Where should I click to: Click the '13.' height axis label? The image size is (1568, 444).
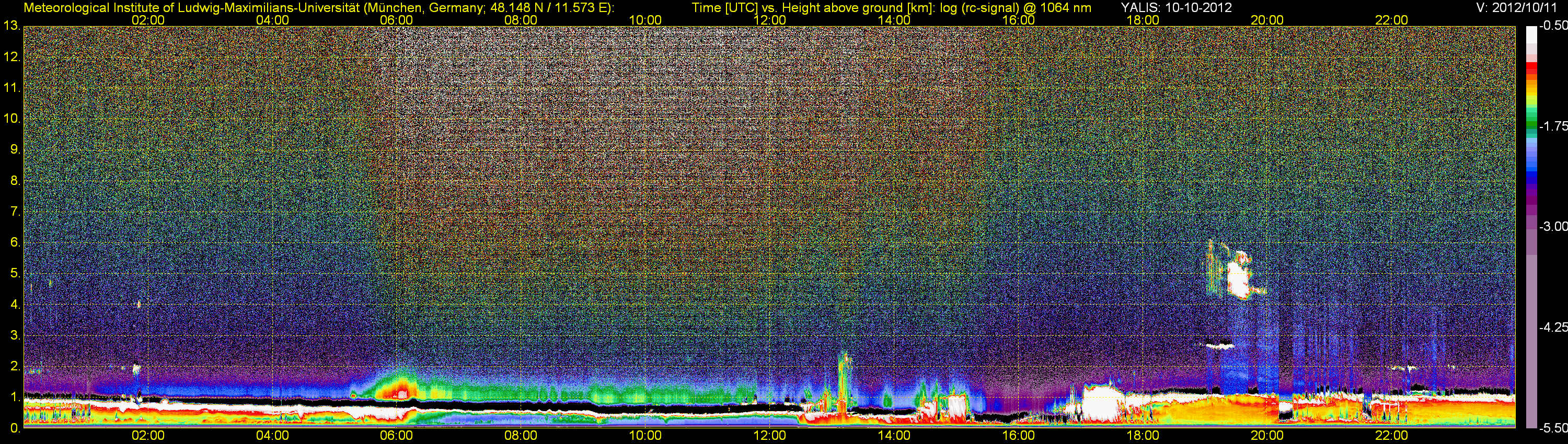11,26
